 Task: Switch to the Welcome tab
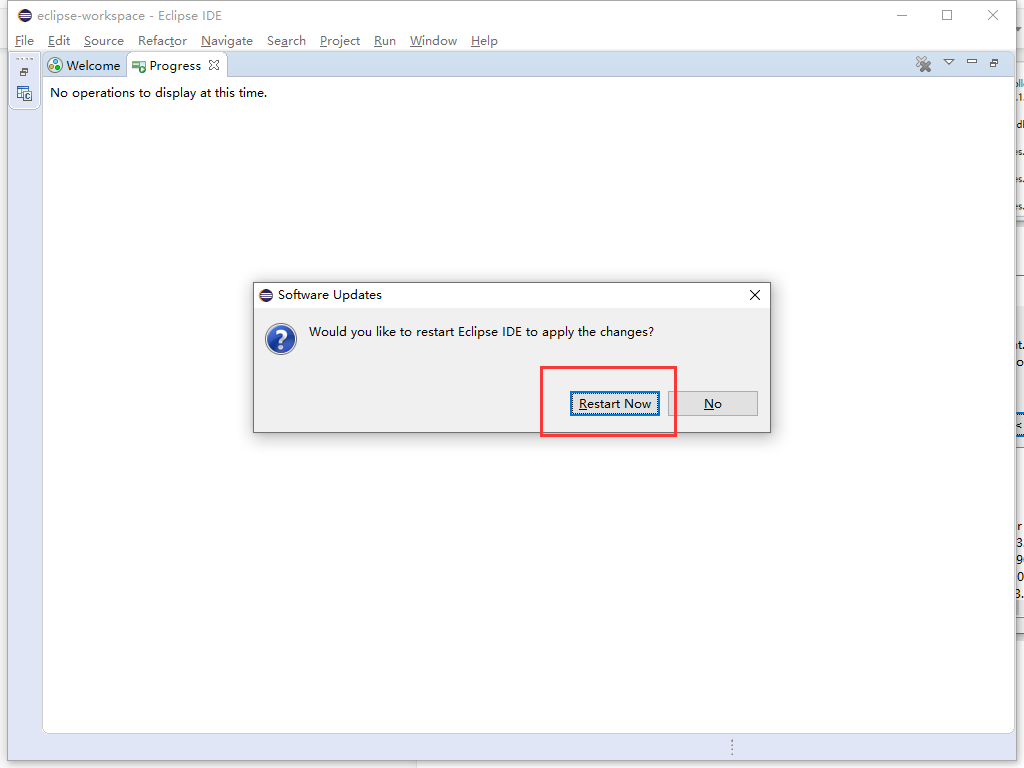85,65
